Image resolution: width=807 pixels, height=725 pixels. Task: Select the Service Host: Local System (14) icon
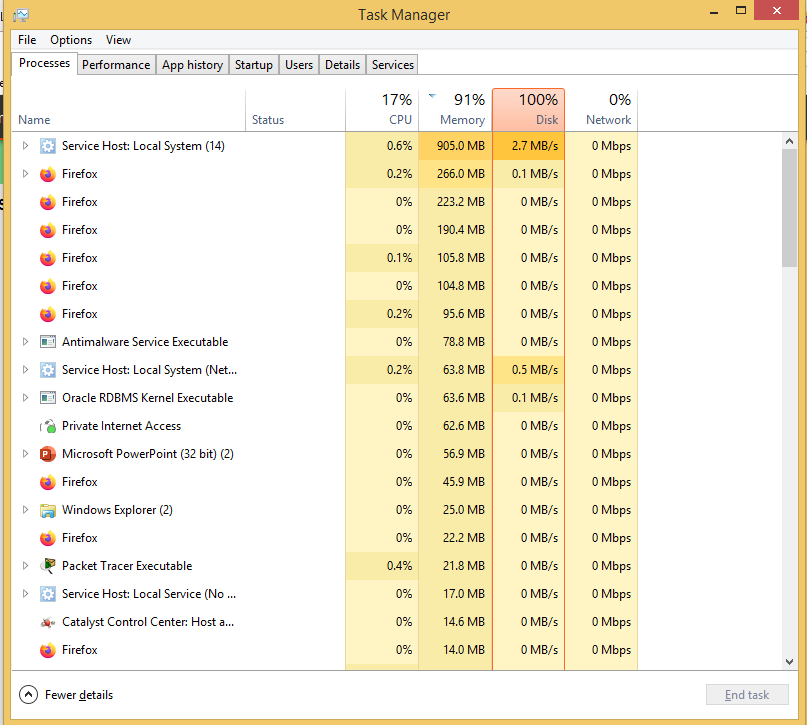[48, 146]
